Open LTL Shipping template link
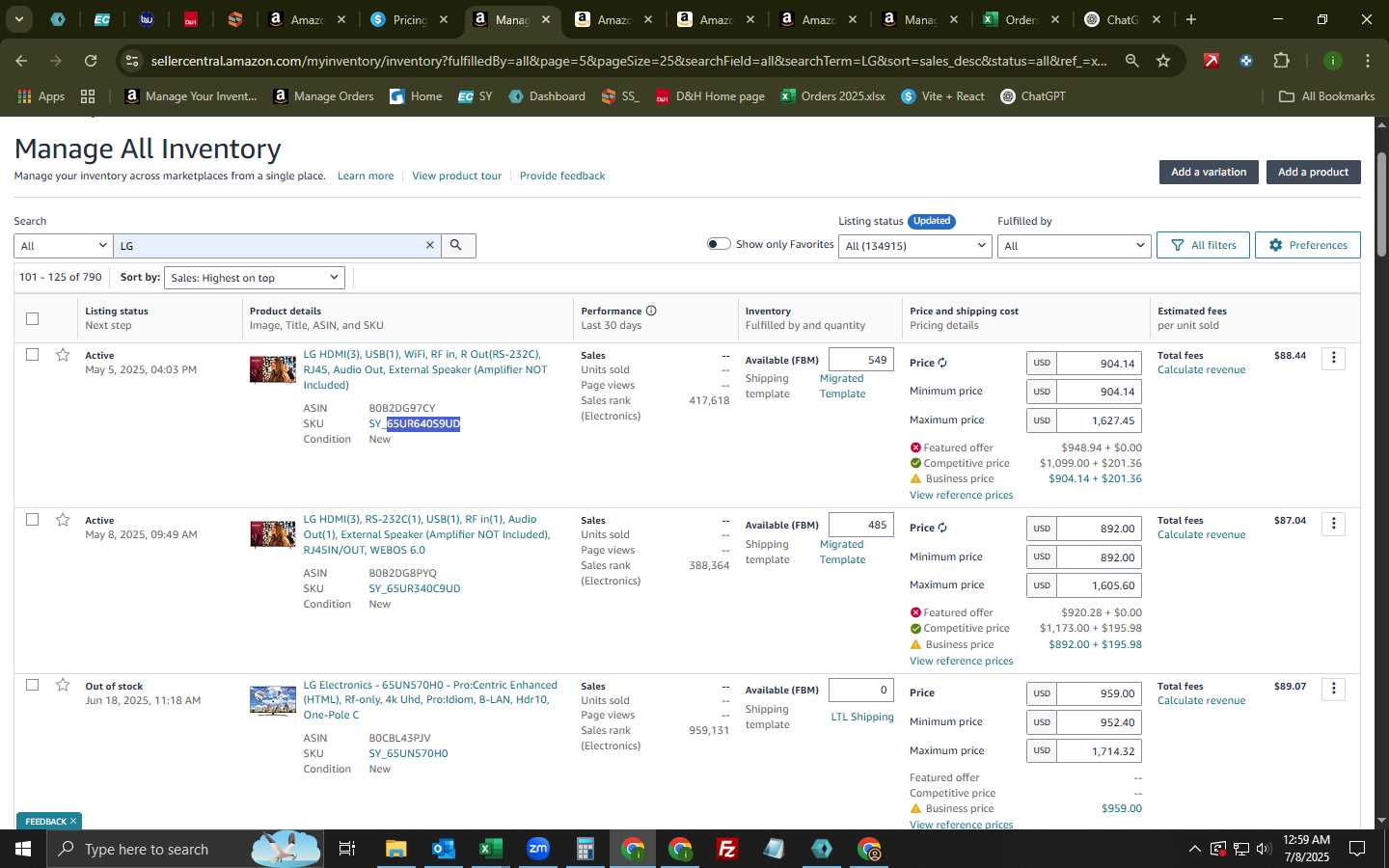The height and width of the screenshot is (868, 1389). tap(862, 717)
